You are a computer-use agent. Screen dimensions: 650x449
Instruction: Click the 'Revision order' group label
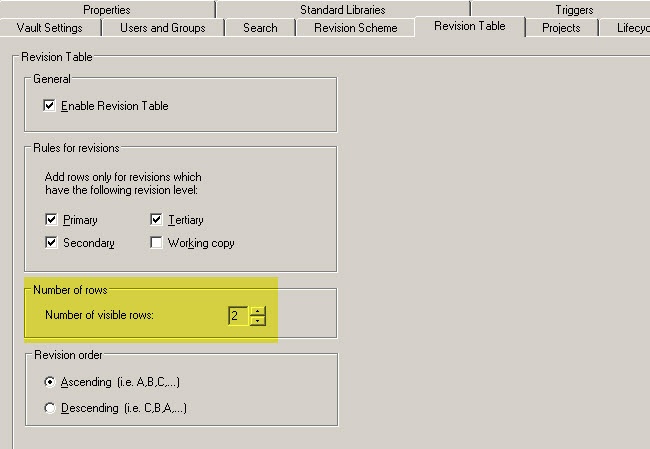68,355
